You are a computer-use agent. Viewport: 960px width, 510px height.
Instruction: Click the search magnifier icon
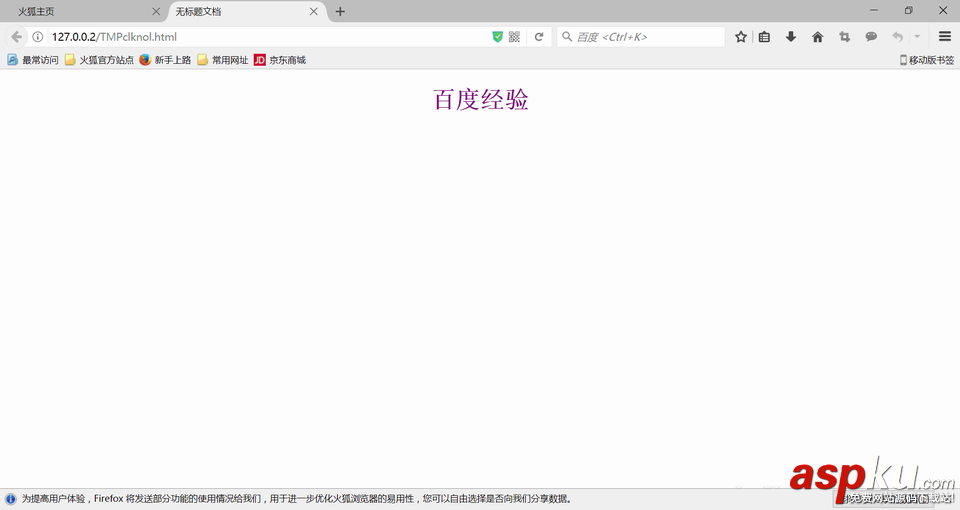[x=567, y=37]
